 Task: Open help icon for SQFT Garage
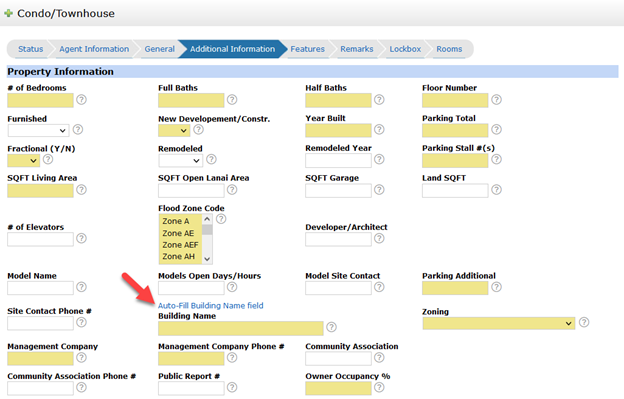pos(379,190)
